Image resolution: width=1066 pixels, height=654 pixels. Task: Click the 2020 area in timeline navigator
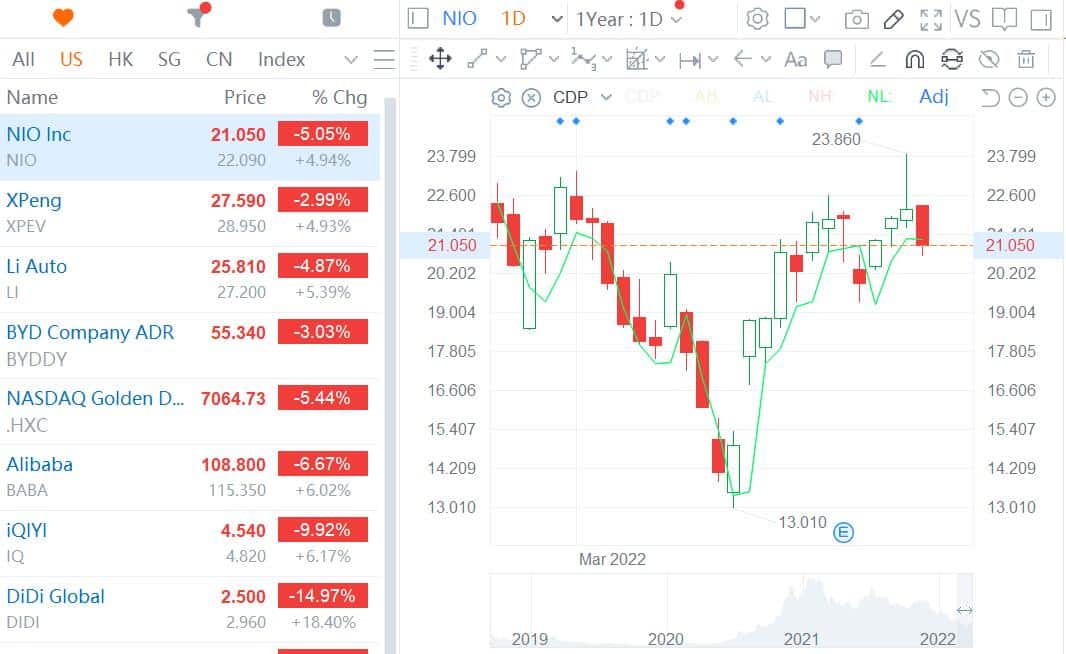[x=666, y=639]
